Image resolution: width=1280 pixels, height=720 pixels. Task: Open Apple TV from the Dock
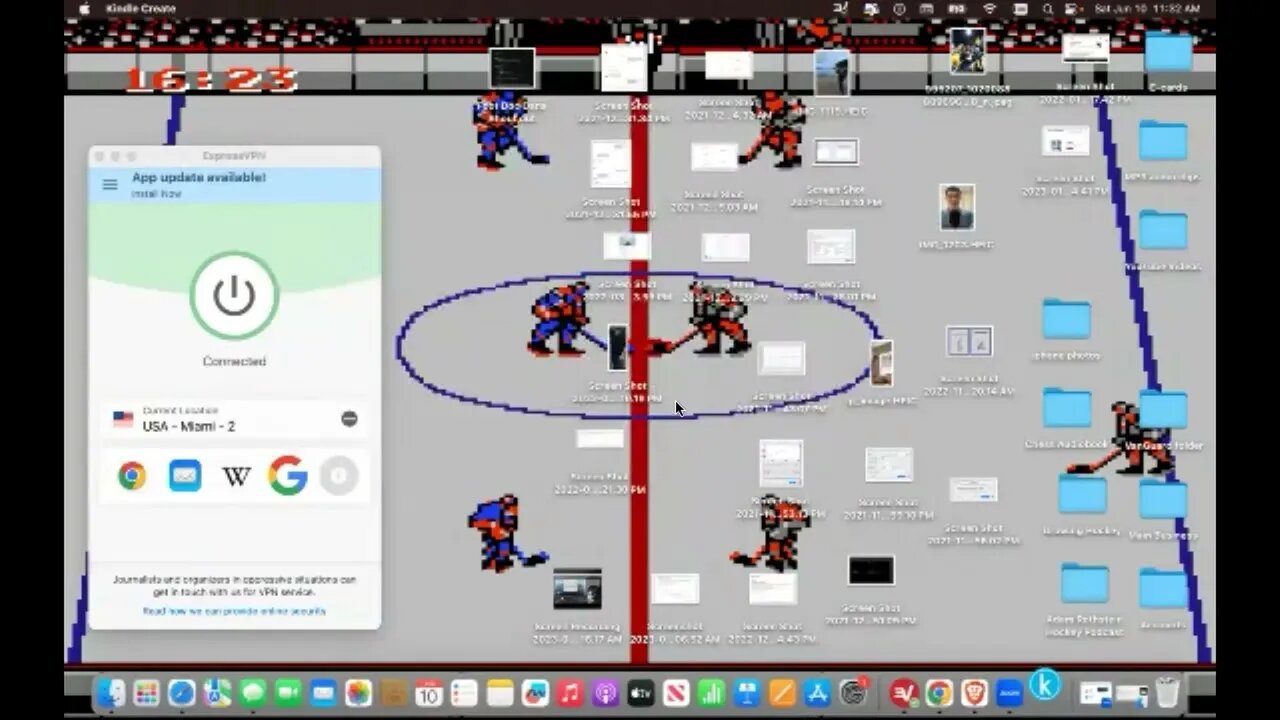tap(641, 693)
